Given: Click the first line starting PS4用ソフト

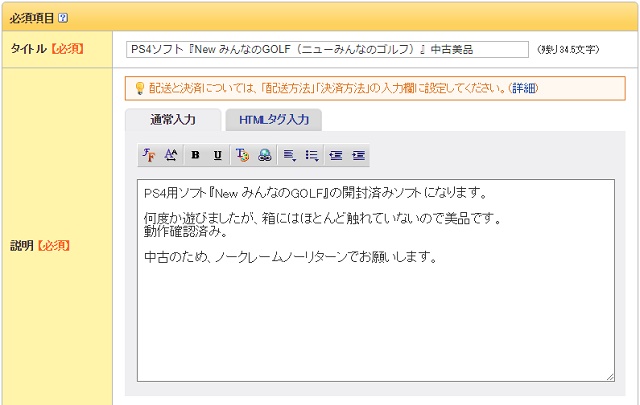Looking at the screenshot, I should click(316, 193).
